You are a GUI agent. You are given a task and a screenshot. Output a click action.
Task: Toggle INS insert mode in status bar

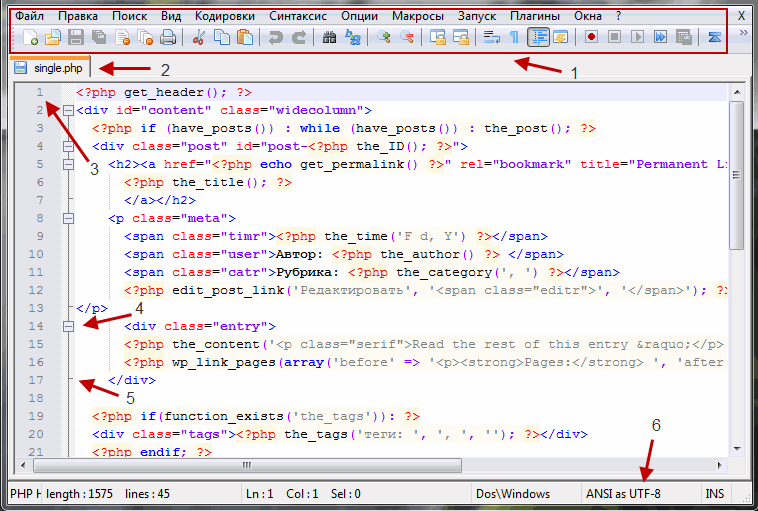click(714, 494)
